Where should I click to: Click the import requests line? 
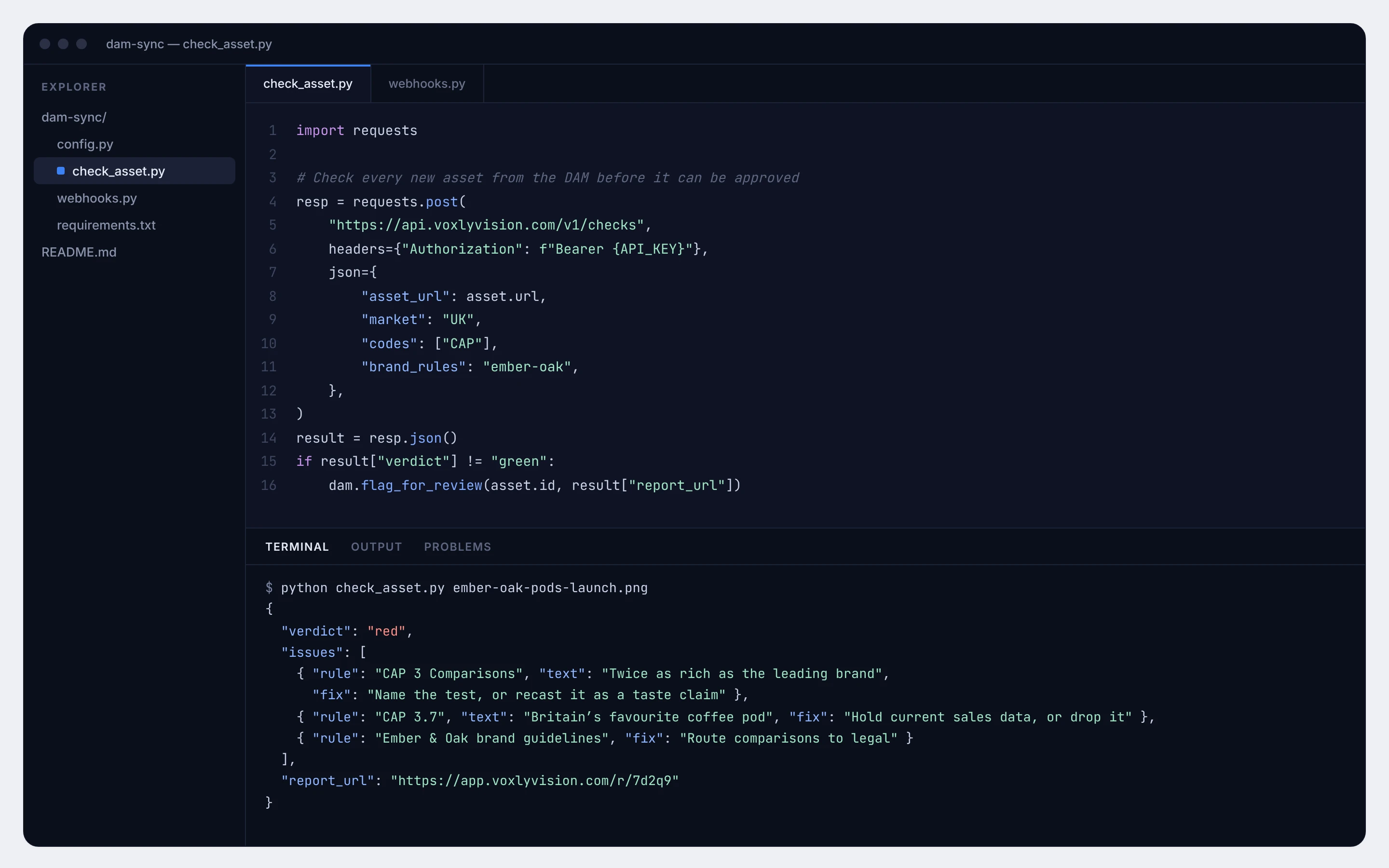(356, 131)
